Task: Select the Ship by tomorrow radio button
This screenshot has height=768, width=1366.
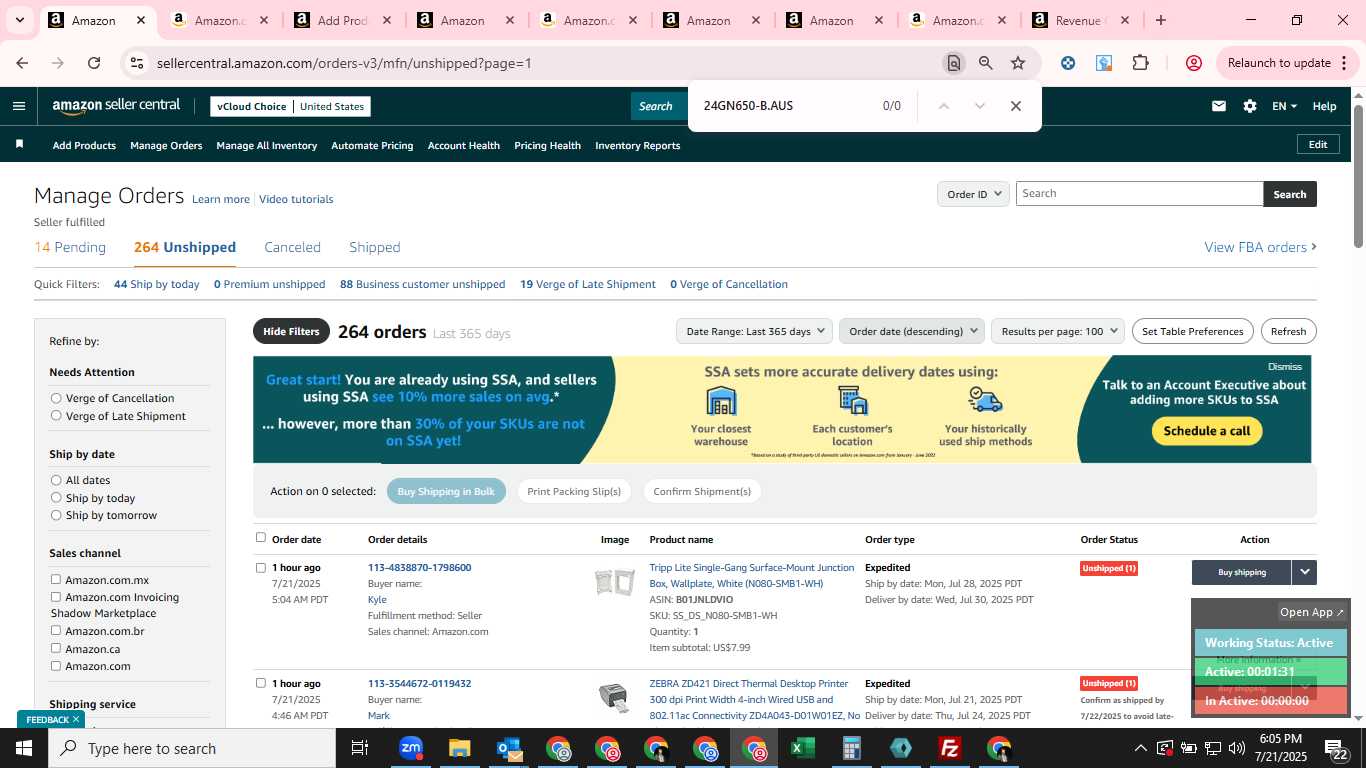Action: (x=56, y=515)
